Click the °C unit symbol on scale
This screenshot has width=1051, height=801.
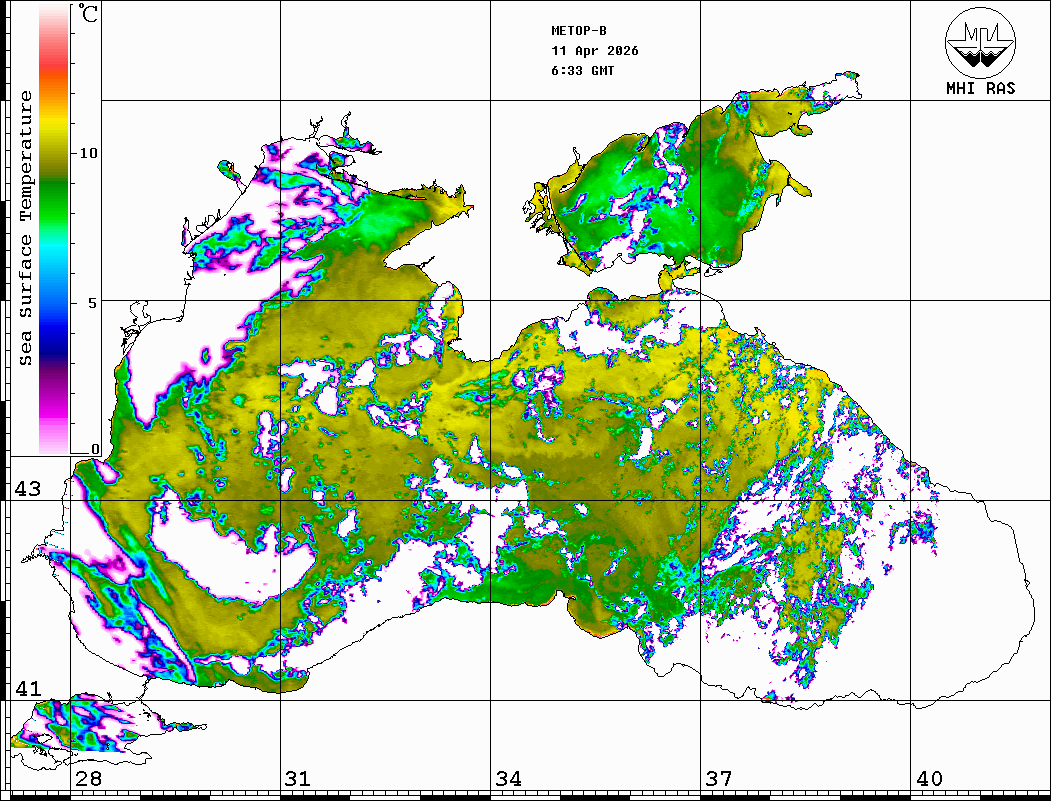click(x=88, y=15)
